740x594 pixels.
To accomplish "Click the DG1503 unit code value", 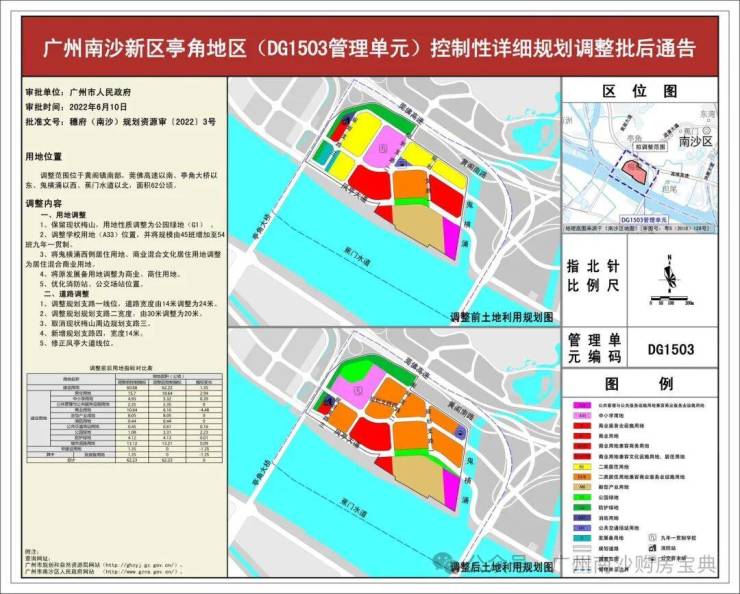I will click(671, 349).
